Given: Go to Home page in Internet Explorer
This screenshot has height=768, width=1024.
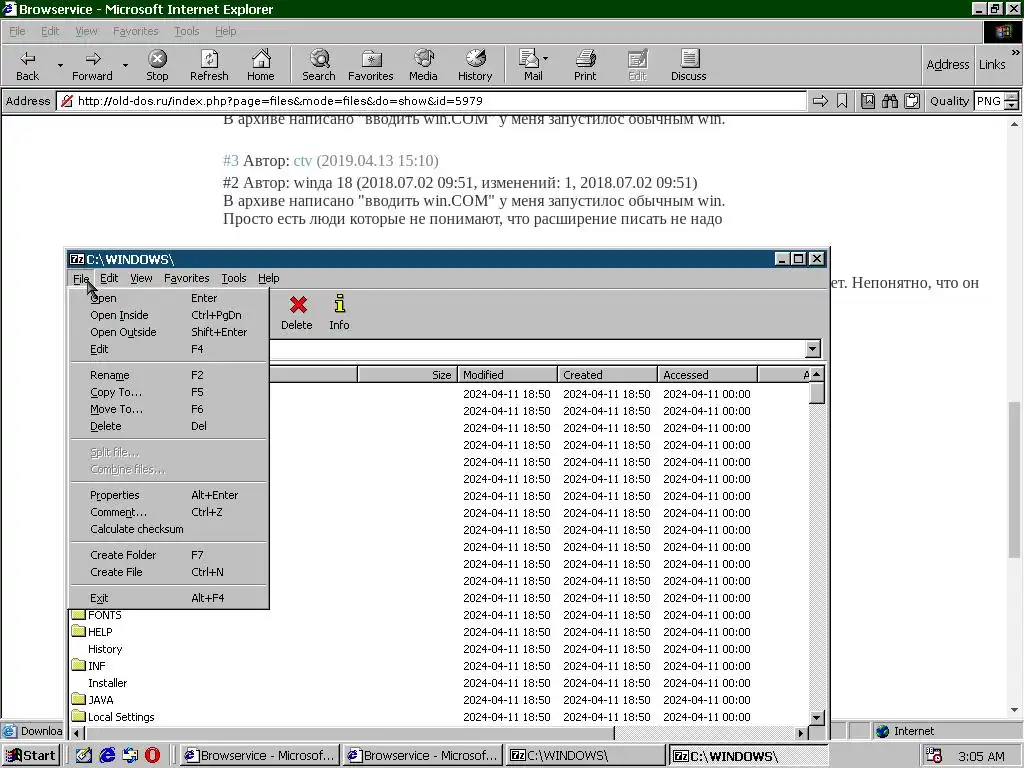Looking at the screenshot, I should click(261, 65).
